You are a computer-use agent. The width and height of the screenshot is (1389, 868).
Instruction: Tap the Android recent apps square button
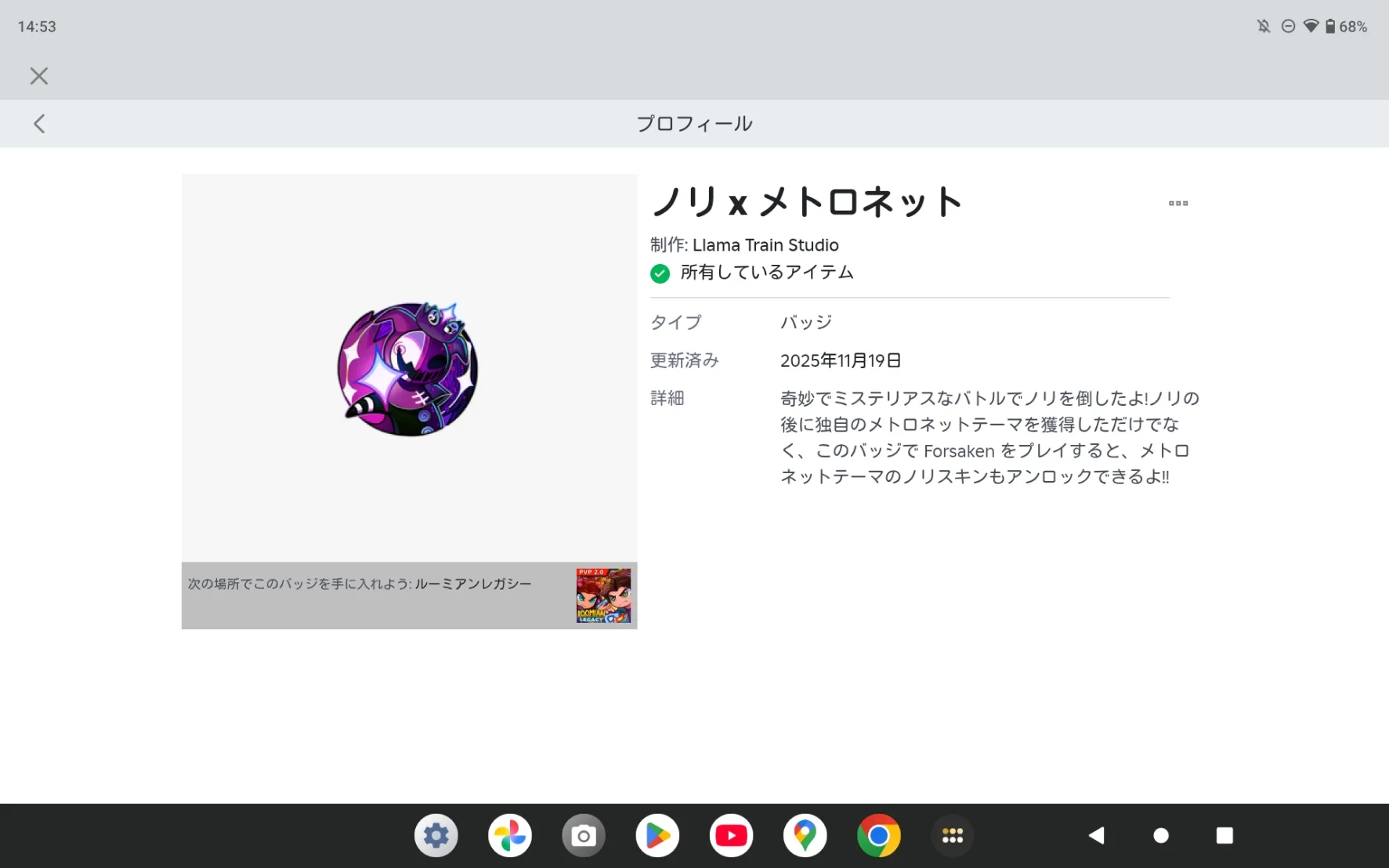pyautogui.click(x=1224, y=836)
